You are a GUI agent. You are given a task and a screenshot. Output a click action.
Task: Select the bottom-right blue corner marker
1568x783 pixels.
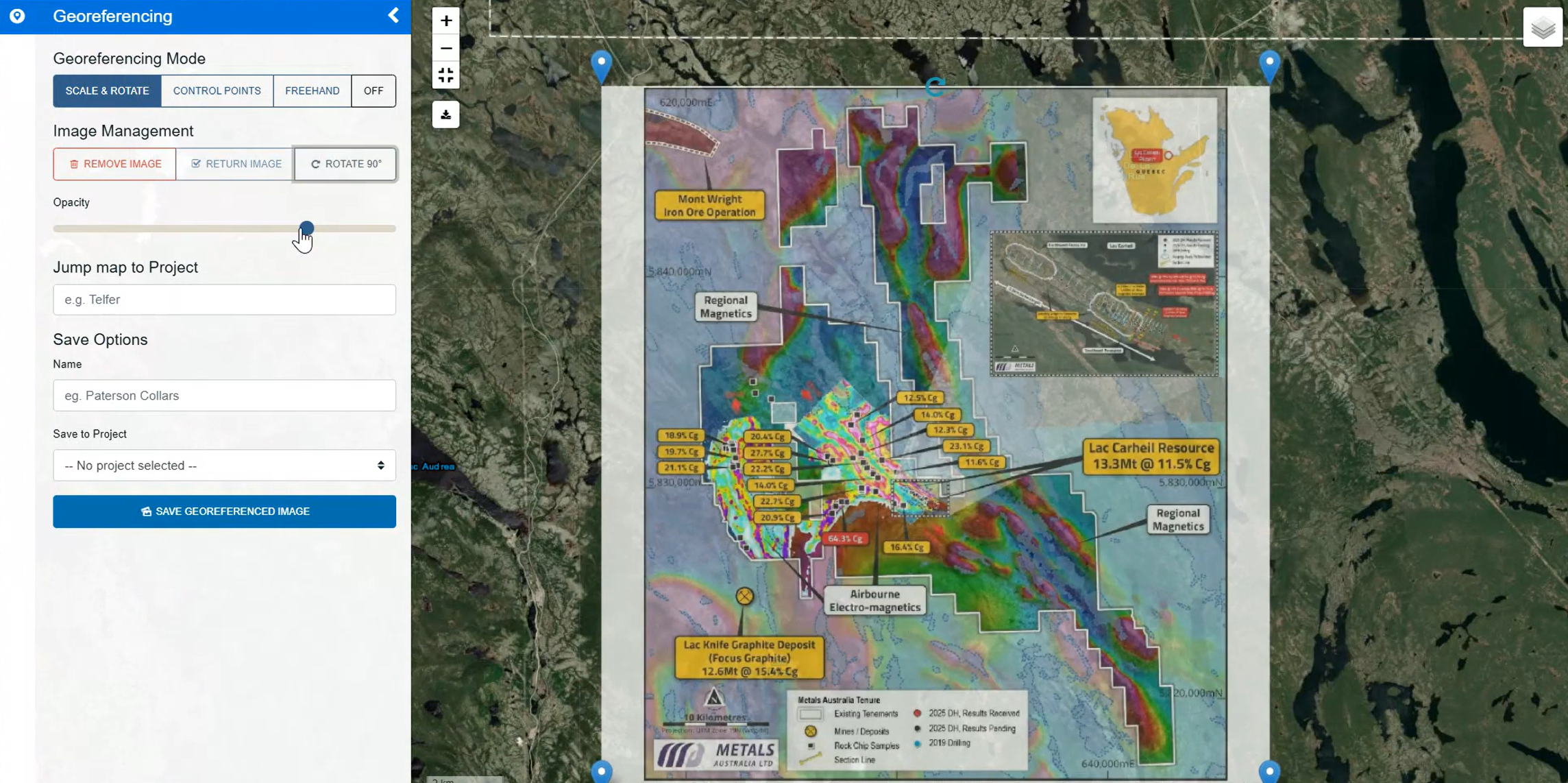pyautogui.click(x=1269, y=771)
